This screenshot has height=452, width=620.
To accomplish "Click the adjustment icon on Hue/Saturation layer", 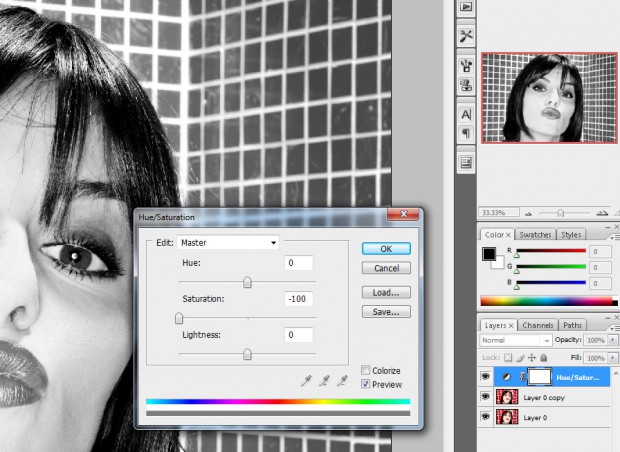I will point(507,377).
